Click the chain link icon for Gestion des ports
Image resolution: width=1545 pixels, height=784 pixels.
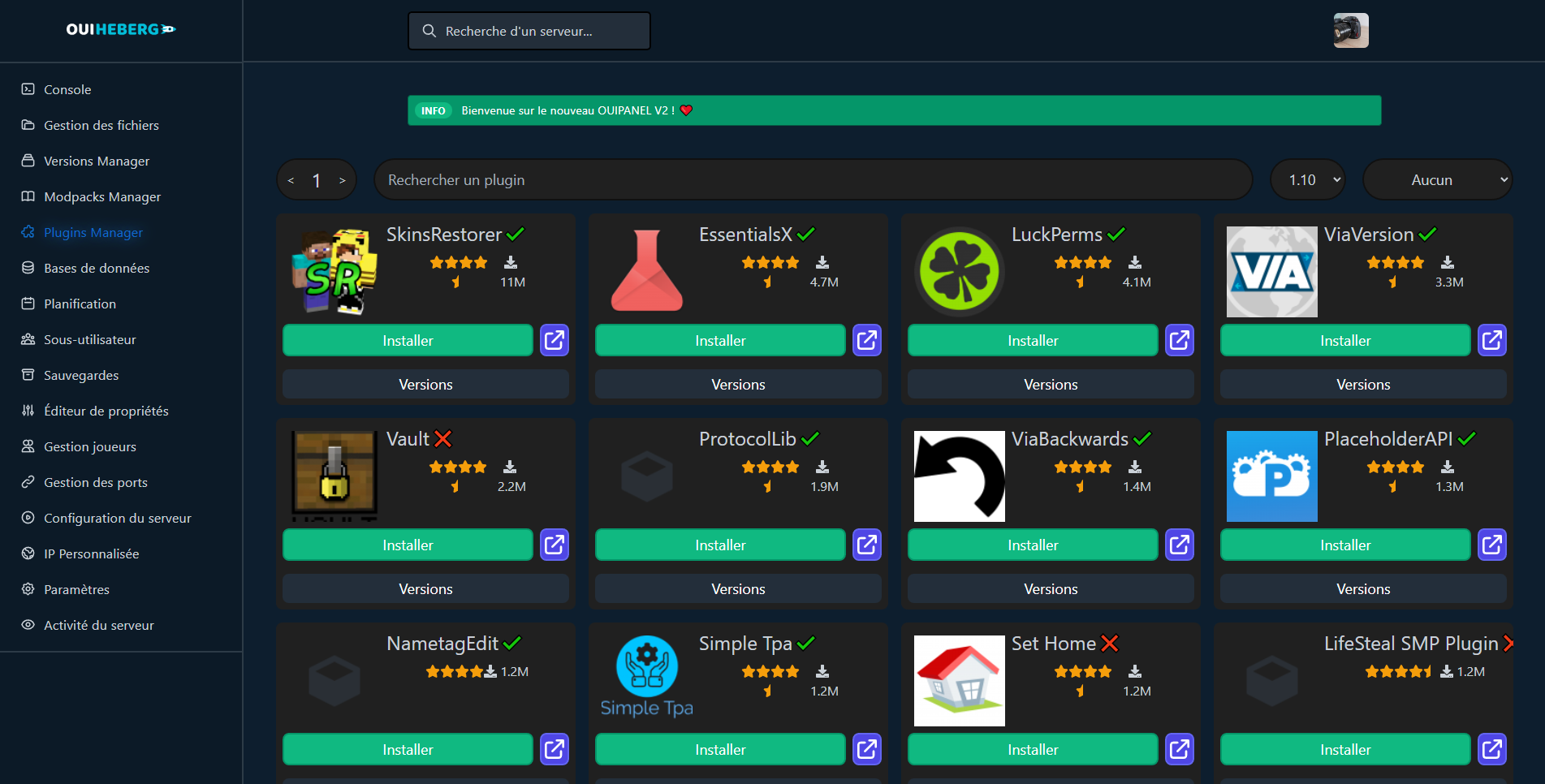[28, 482]
